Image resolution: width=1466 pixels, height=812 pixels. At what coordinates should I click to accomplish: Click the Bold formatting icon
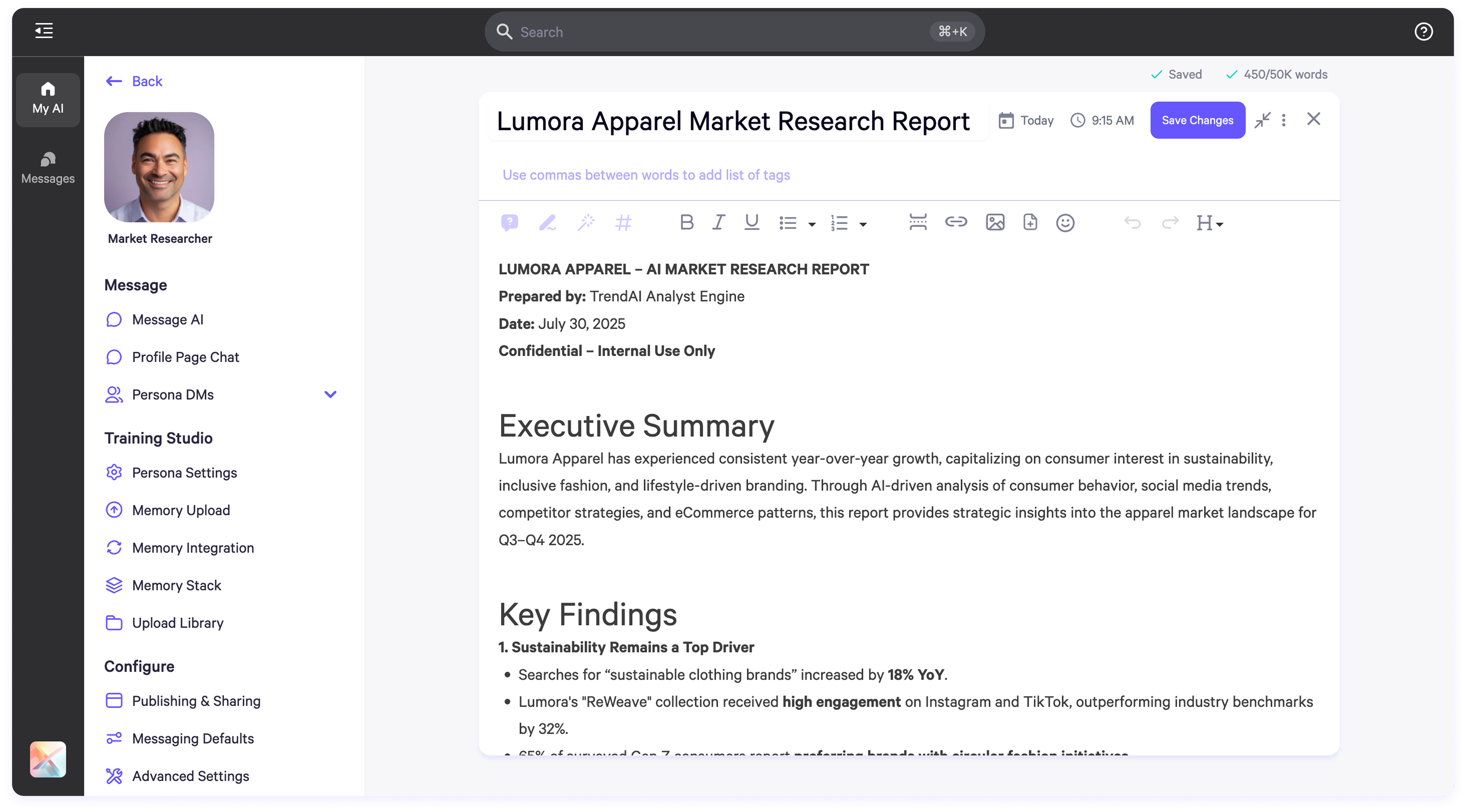[686, 223]
